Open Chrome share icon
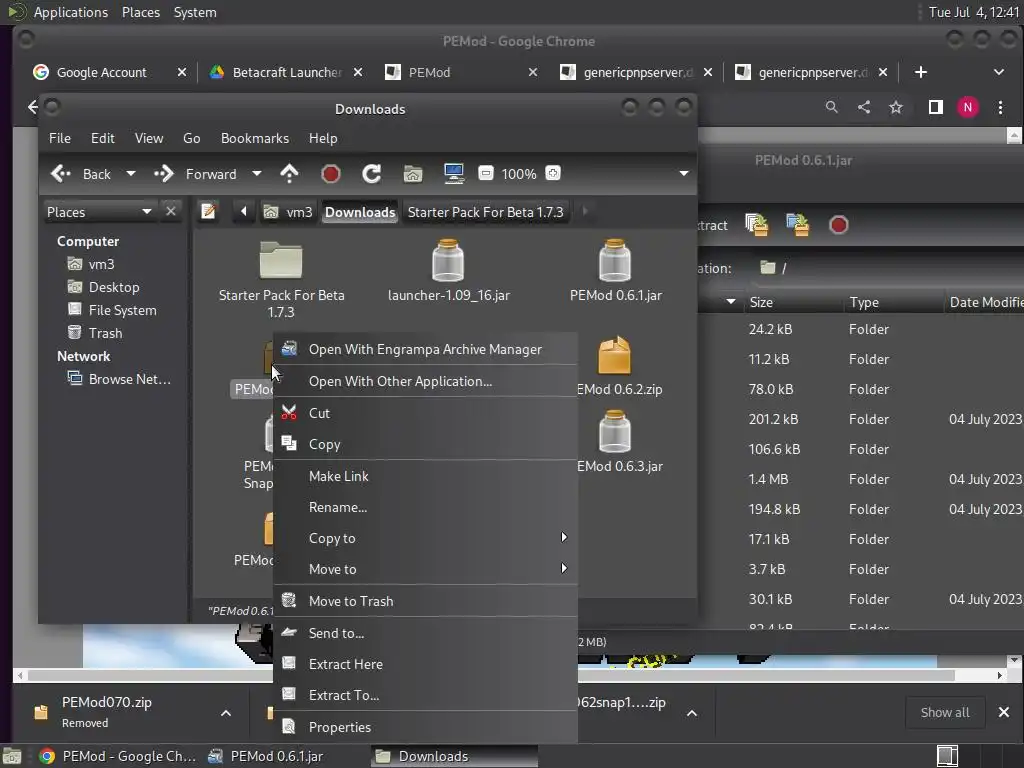The image size is (1024, 768). 864,107
